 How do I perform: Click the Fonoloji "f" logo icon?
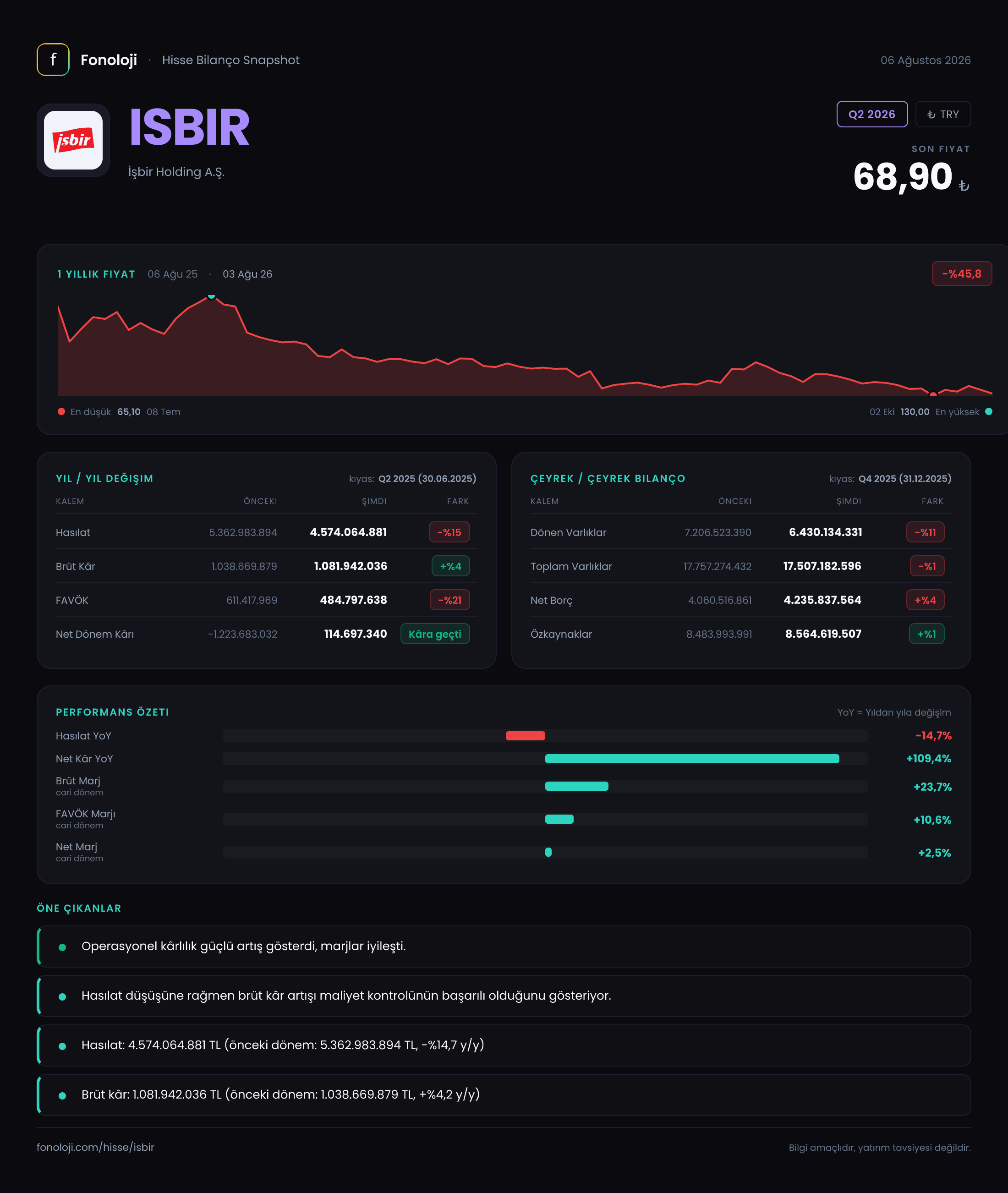coord(53,60)
